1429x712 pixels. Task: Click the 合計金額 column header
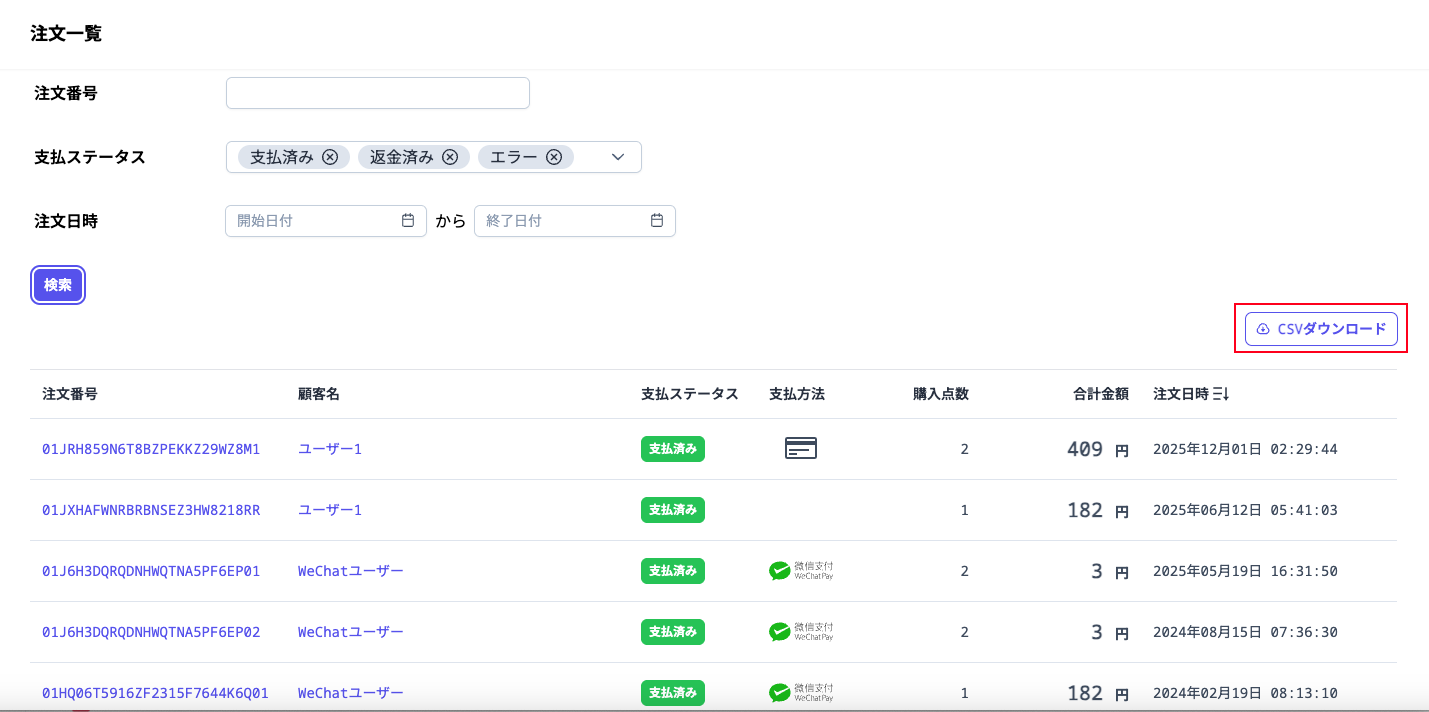tap(1101, 394)
